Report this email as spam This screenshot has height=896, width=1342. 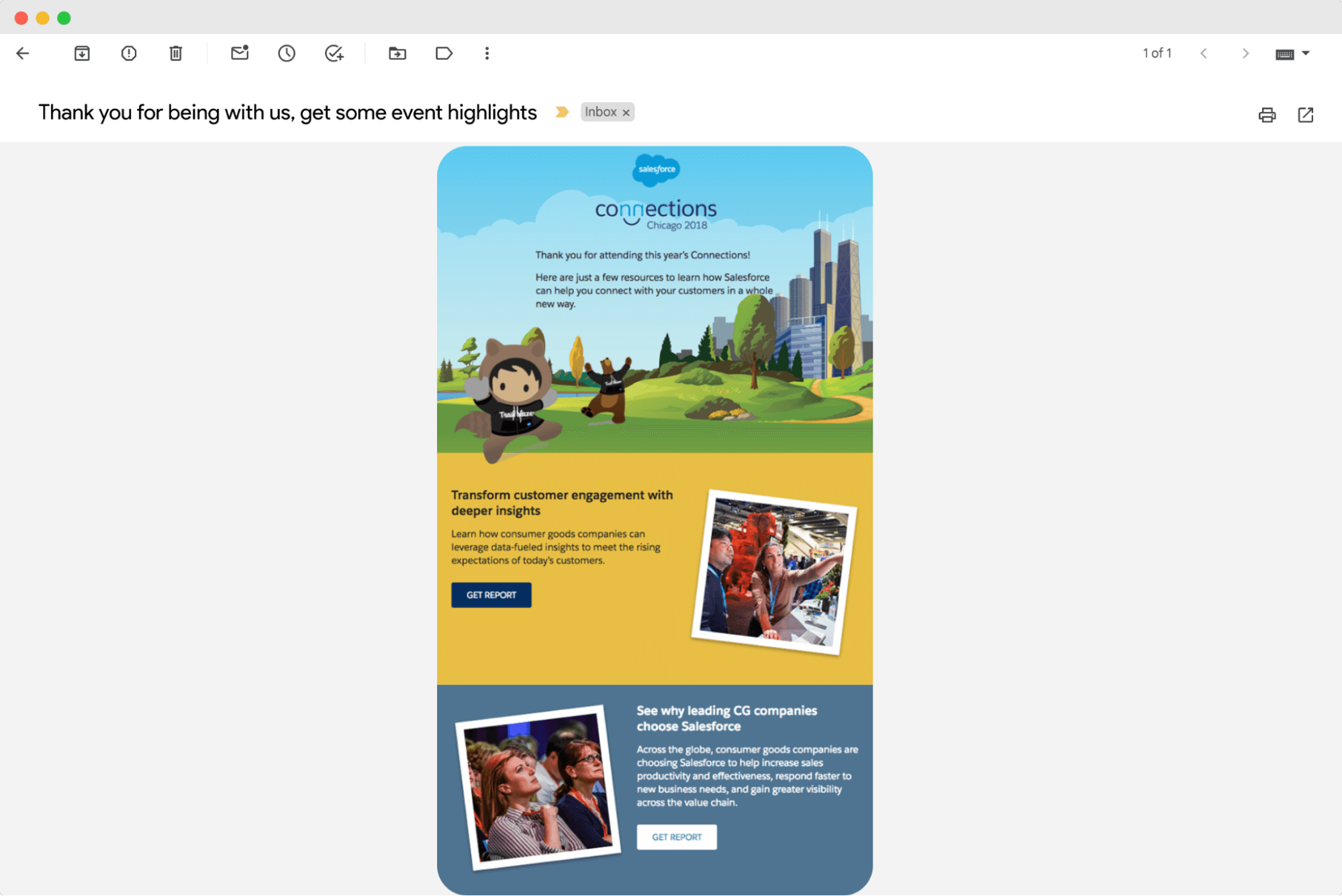tap(129, 53)
